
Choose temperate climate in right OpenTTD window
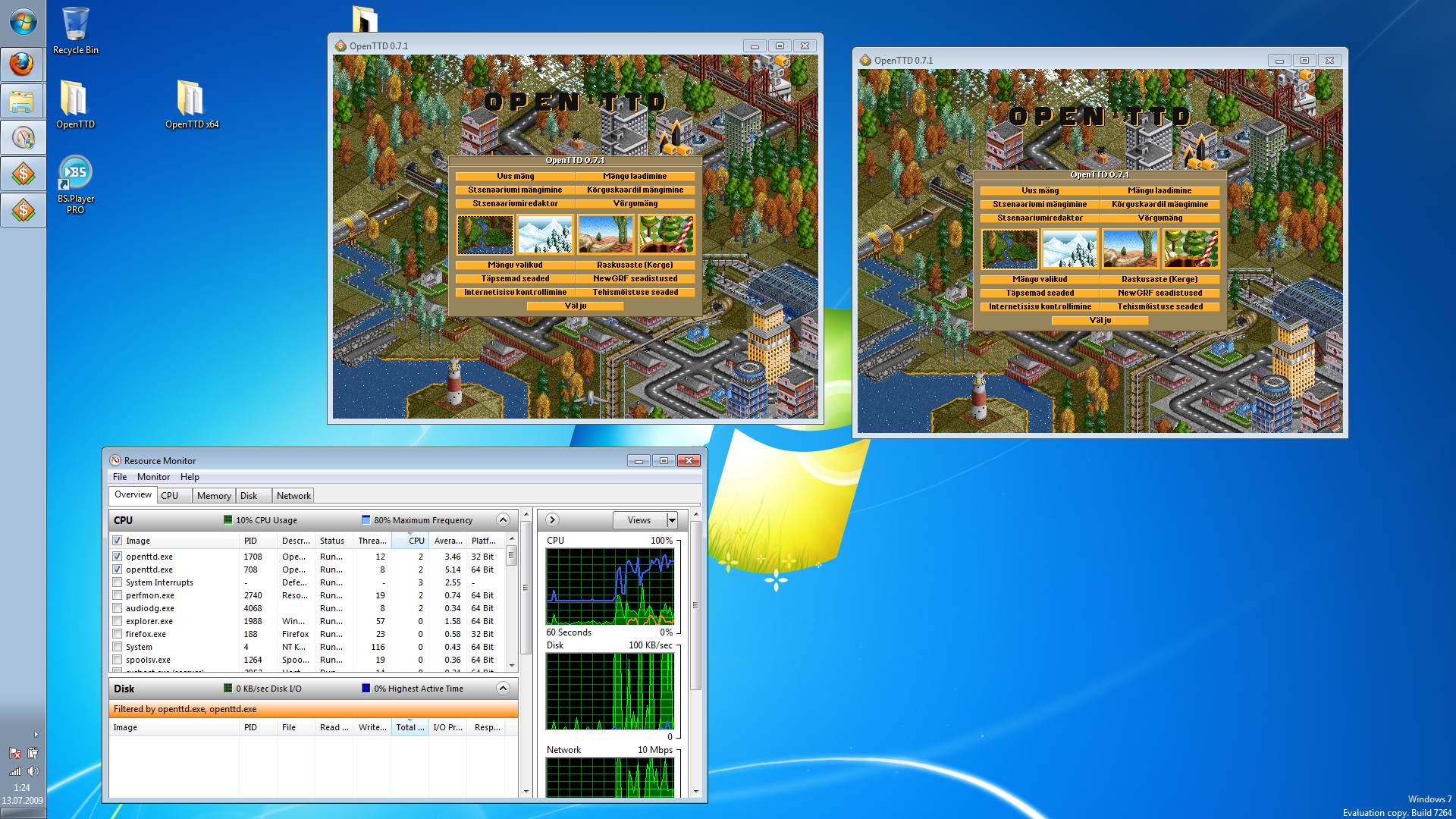[x=1010, y=249]
